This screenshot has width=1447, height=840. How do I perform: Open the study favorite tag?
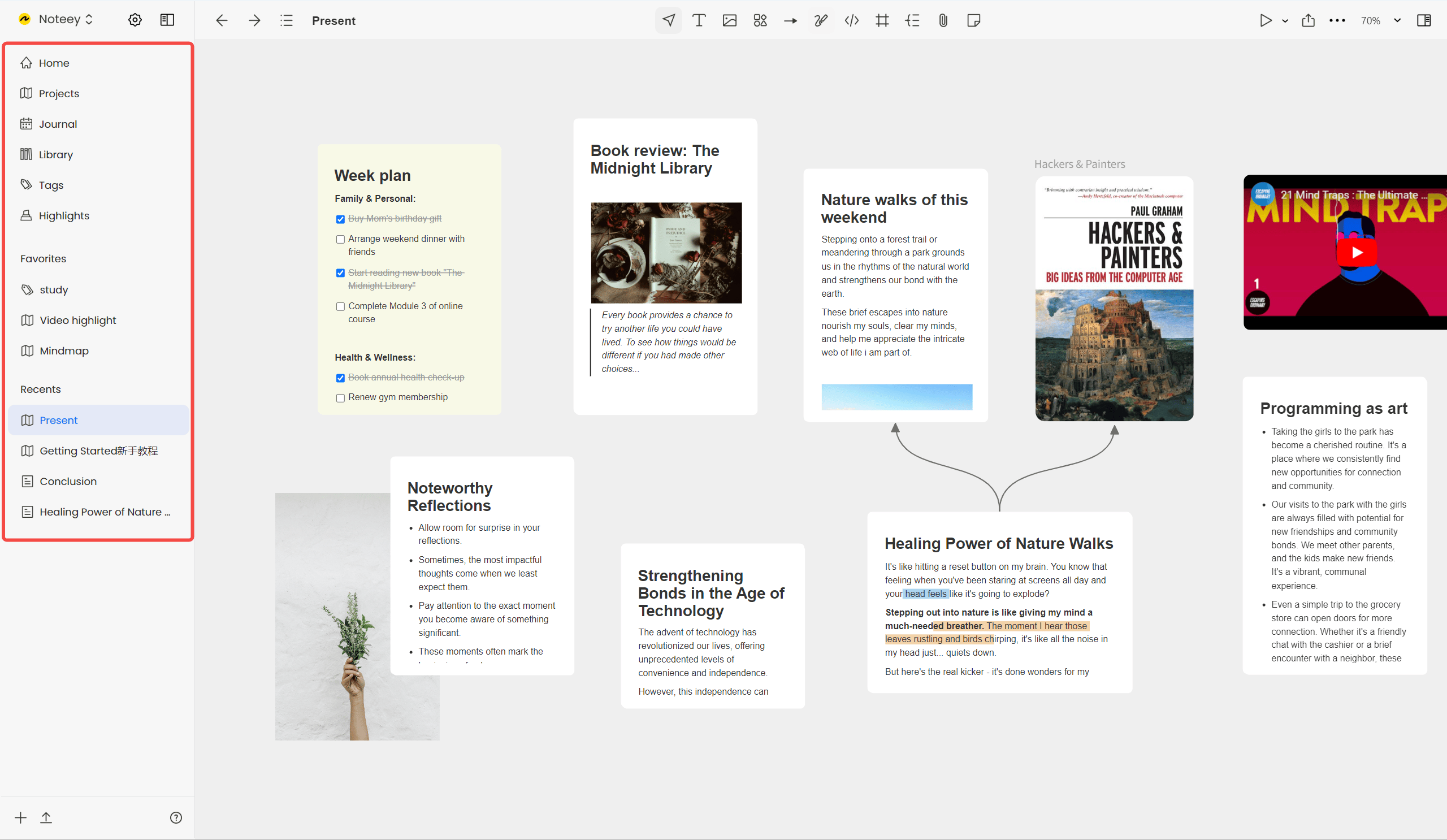click(98, 290)
